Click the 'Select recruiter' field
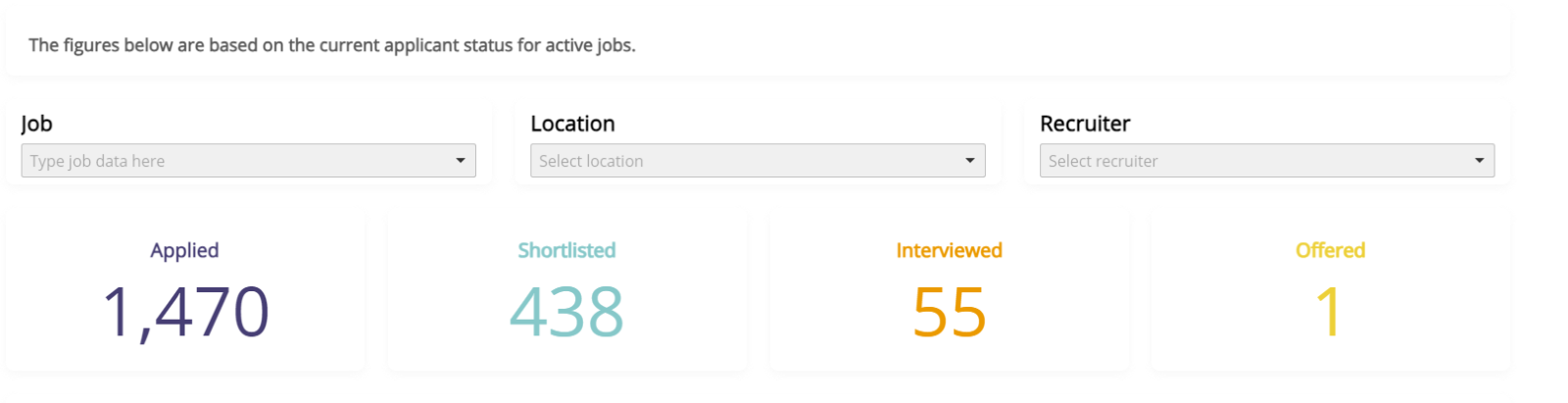The height and width of the screenshot is (403, 1568). point(1254,161)
